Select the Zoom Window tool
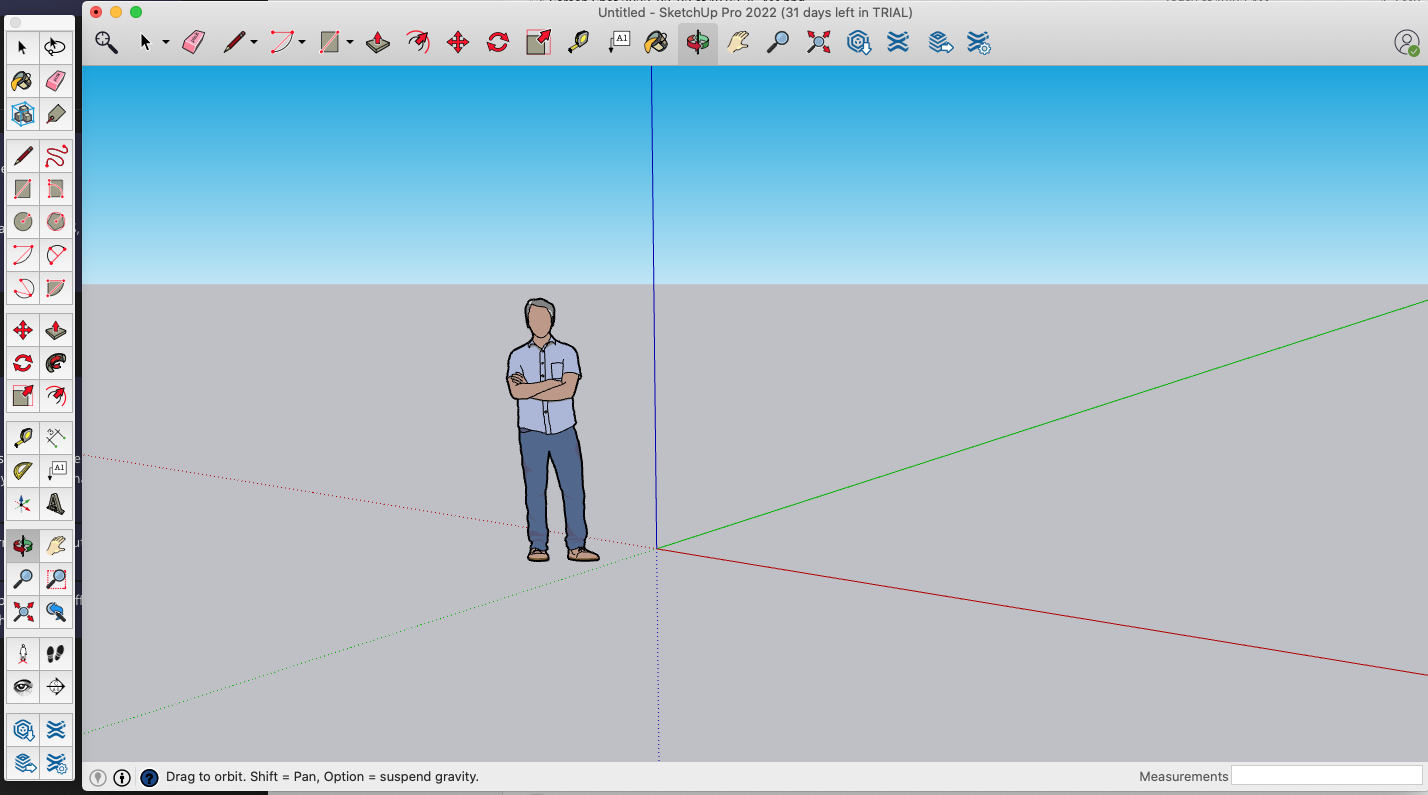 coord(56,579)
